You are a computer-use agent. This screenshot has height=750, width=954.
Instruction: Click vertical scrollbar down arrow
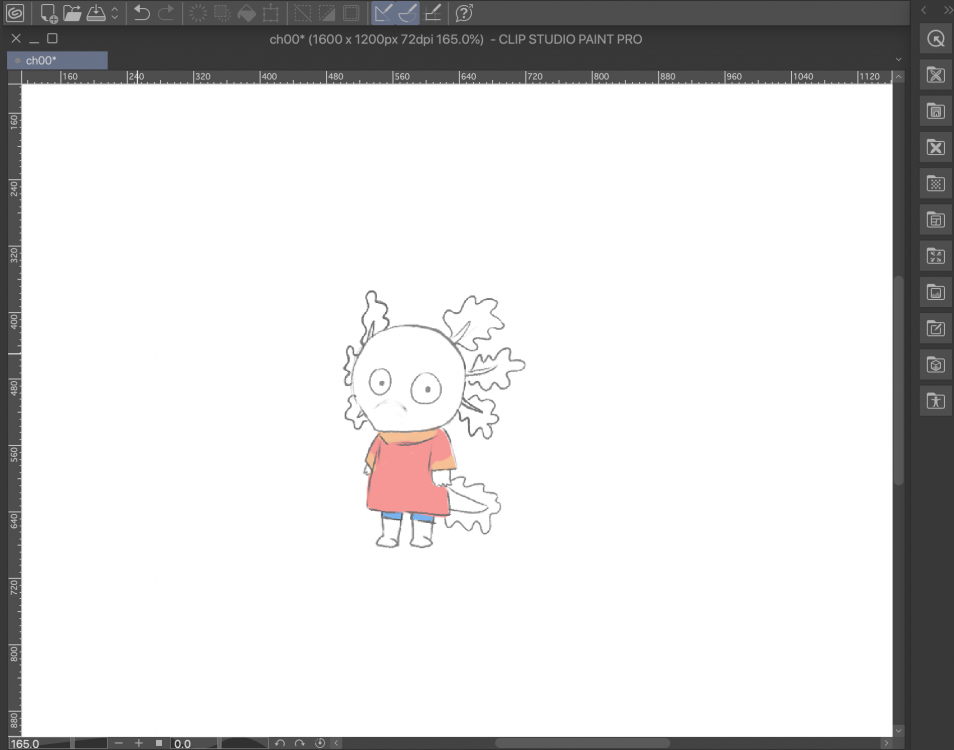[899, 730]
